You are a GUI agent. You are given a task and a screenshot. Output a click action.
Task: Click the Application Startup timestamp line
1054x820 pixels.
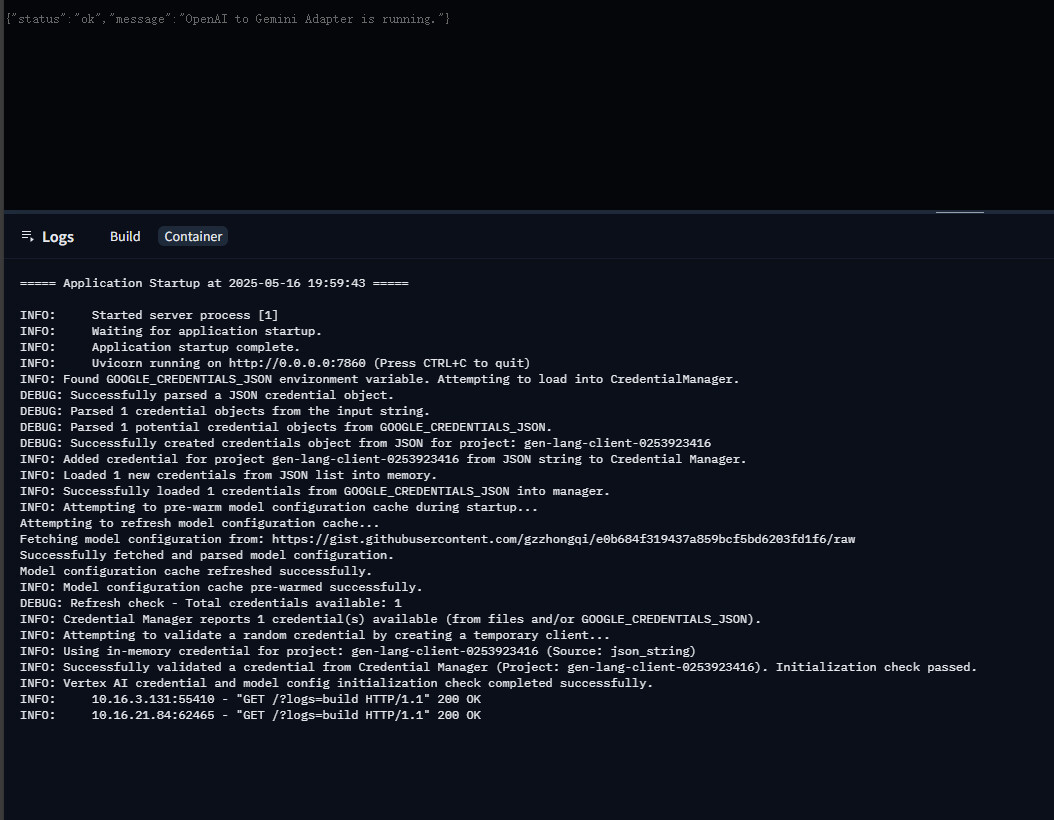pos(214,283)
